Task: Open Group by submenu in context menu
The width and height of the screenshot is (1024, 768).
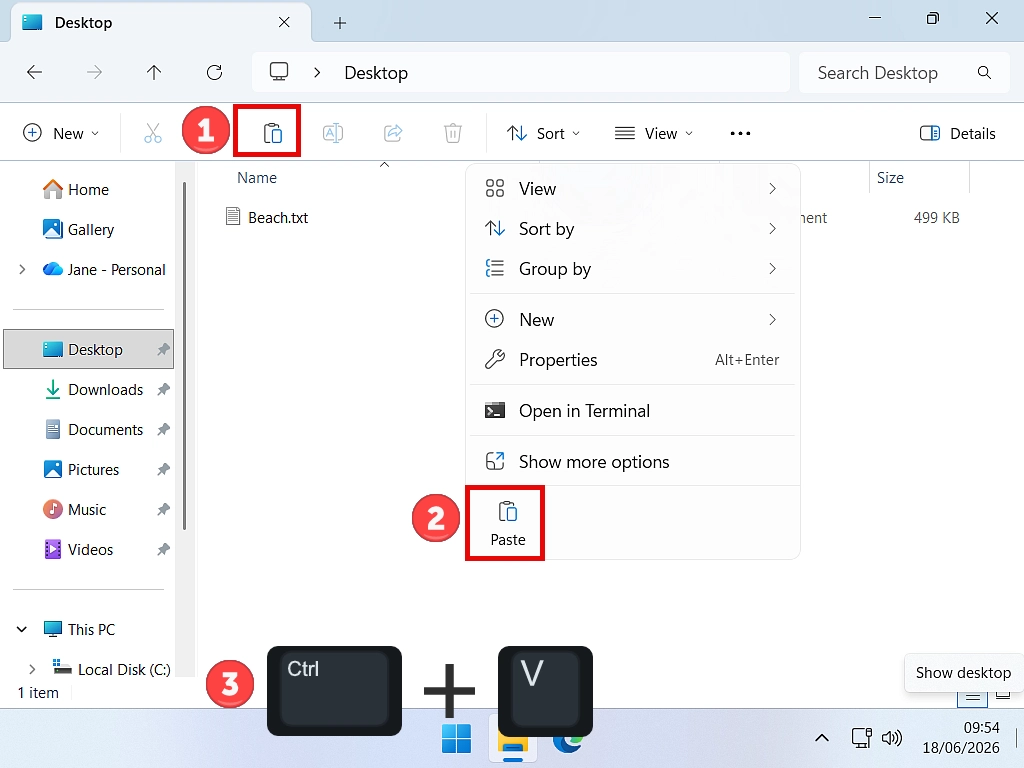Action: click(x=632, y=268)
